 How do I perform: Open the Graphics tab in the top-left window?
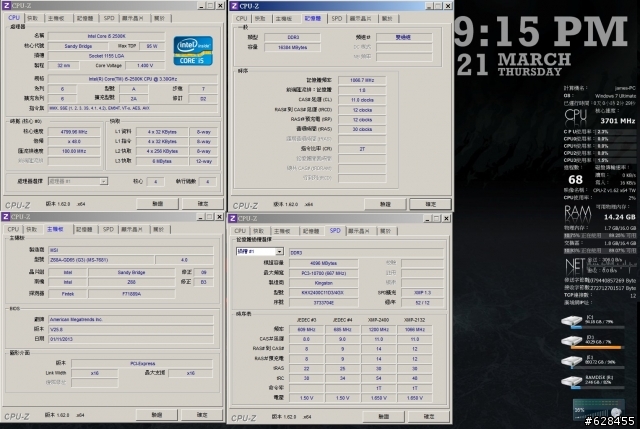(133, 18)
